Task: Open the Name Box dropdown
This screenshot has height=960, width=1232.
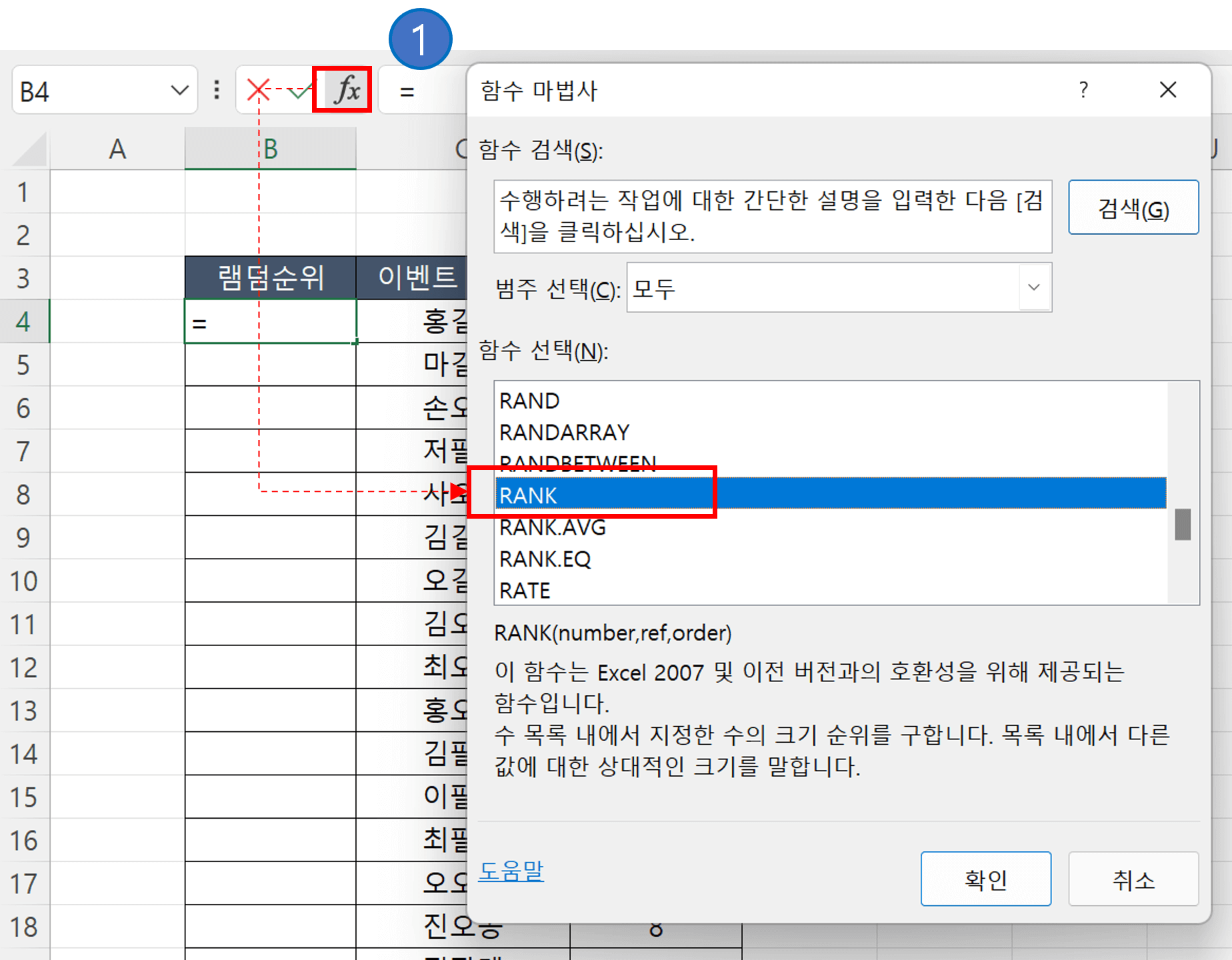Action: (x=179, y=90)
